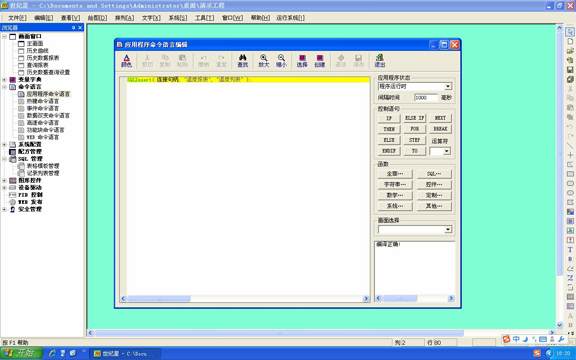Open the Windows 开始 Start button

coord(22,353)
